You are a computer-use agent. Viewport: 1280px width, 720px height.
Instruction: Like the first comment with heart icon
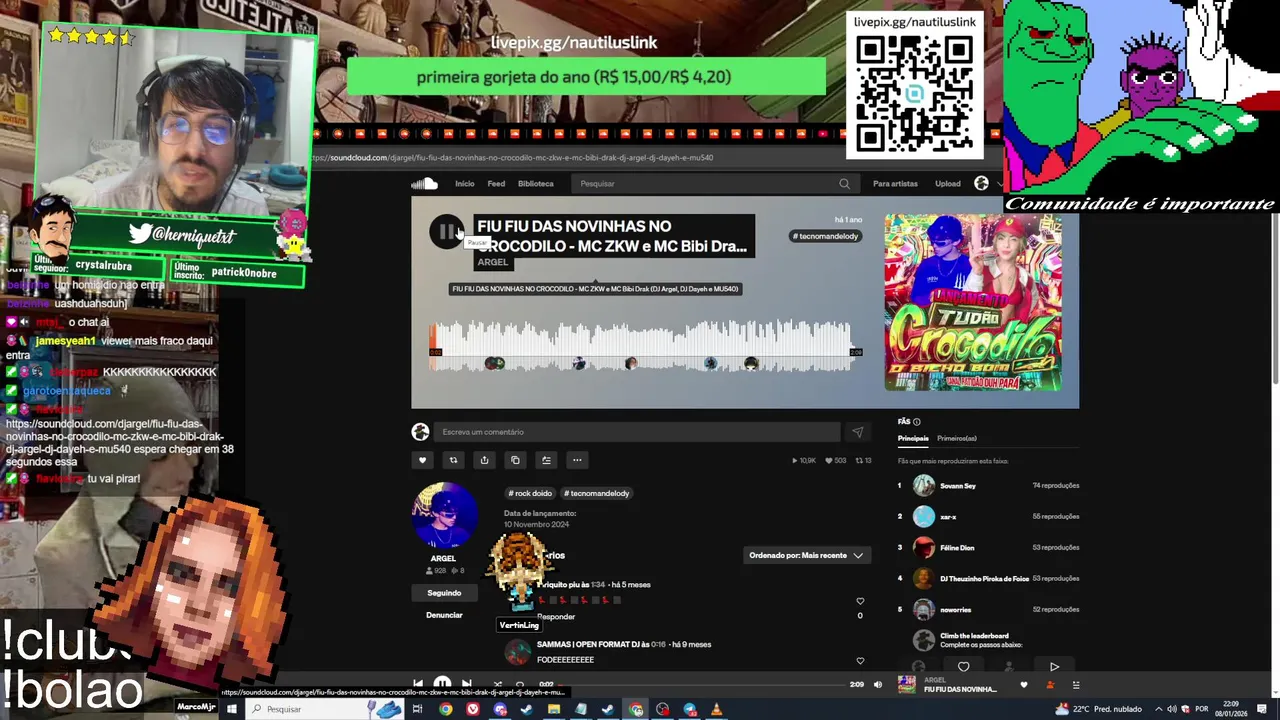point(860,601)
